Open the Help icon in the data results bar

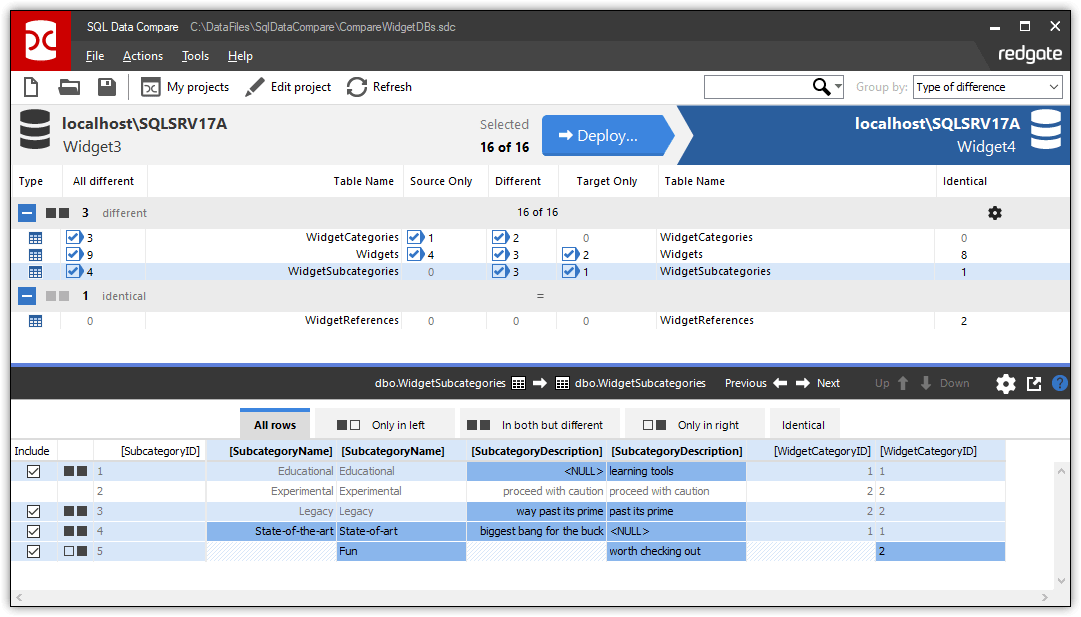coord(1060,383)
